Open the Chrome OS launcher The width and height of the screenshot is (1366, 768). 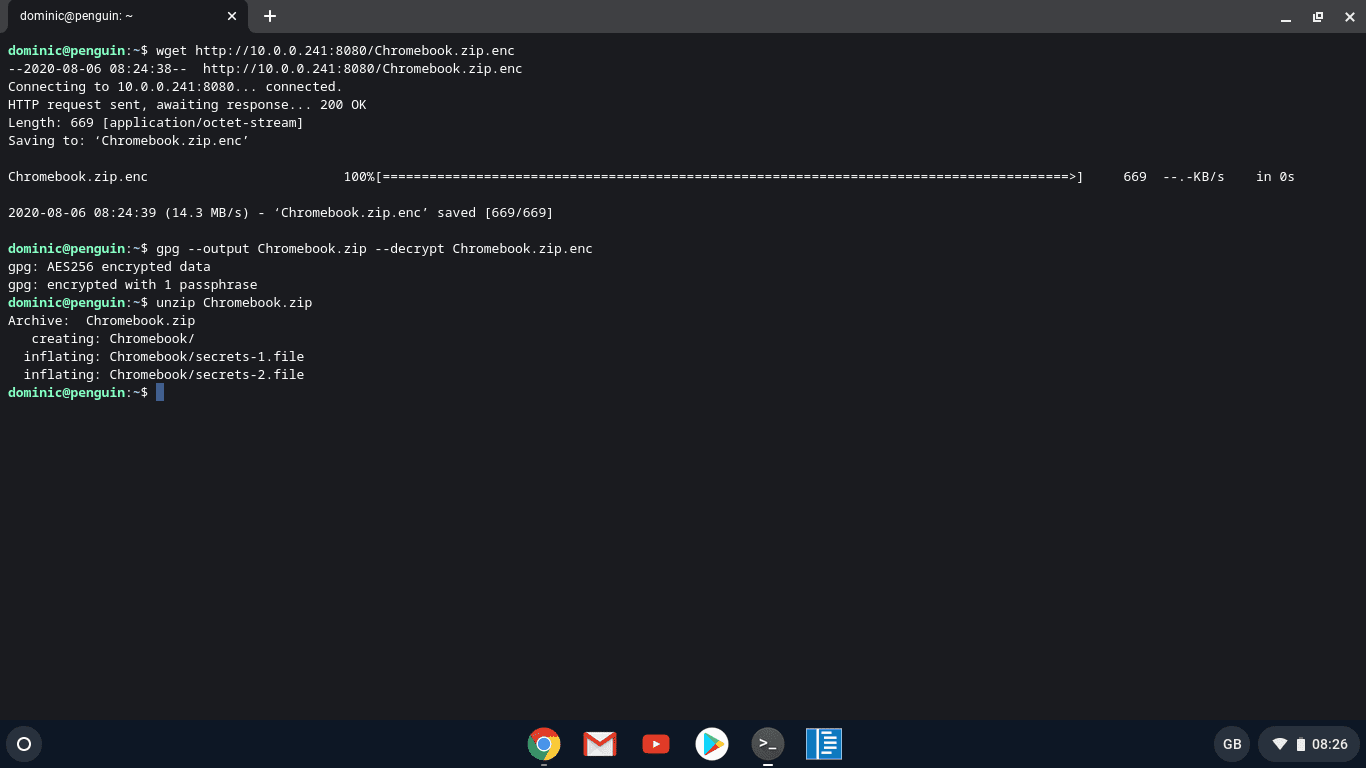pyautogui.click(x=24, y=744)
